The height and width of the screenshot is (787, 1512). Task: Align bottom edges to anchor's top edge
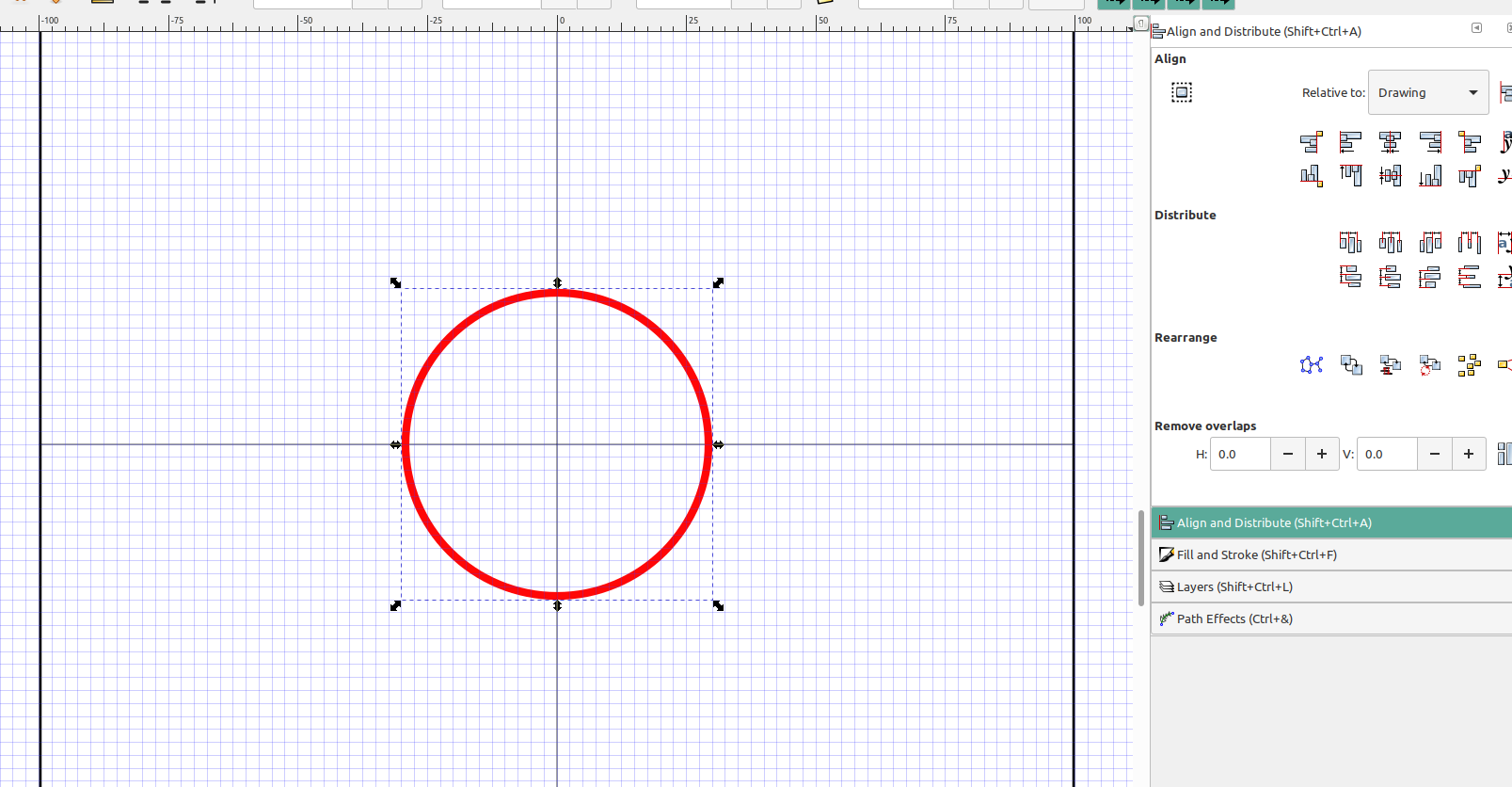point(1311,176)
